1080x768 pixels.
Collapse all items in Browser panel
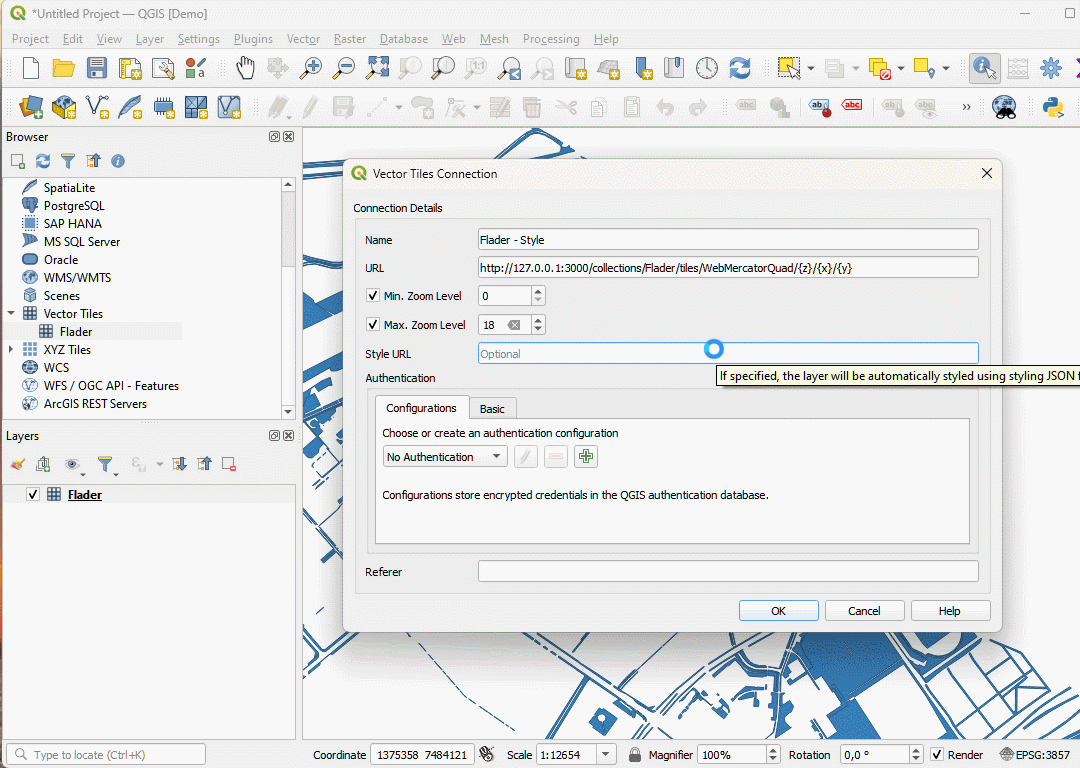(x=93, y=161)
